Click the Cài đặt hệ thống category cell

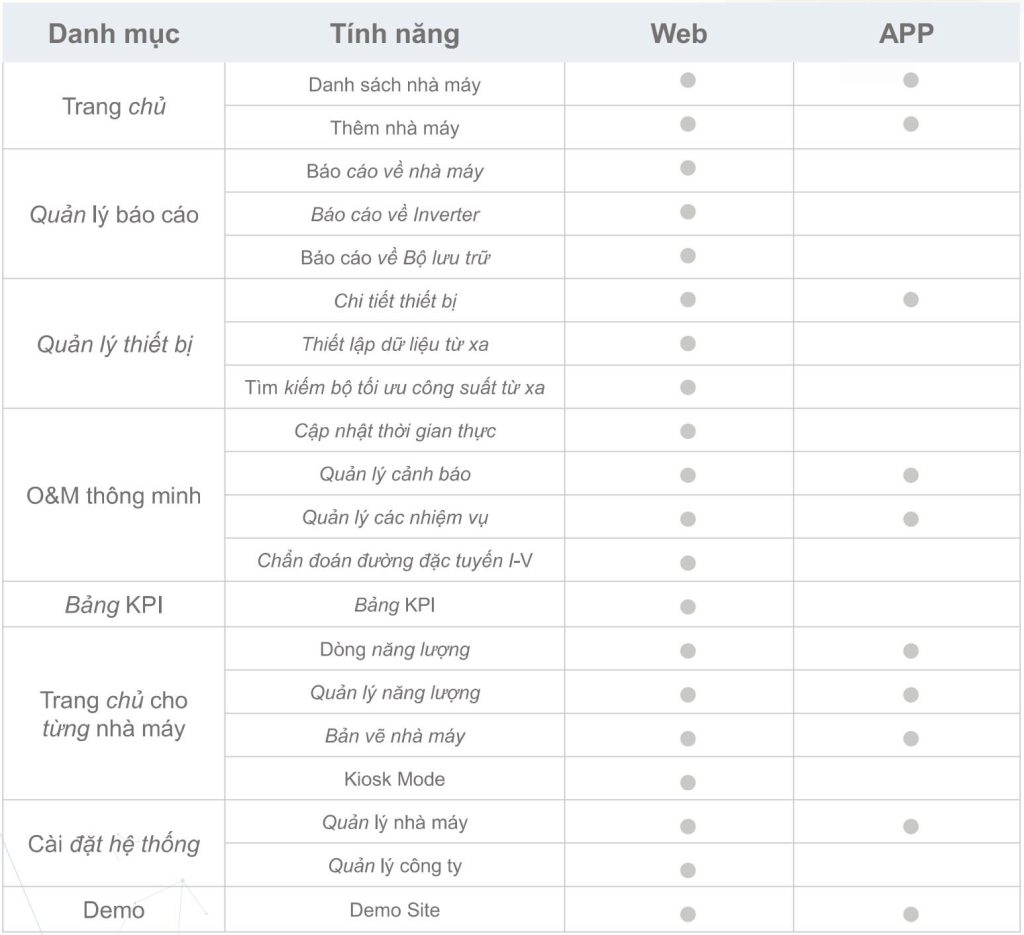[114, 844]
